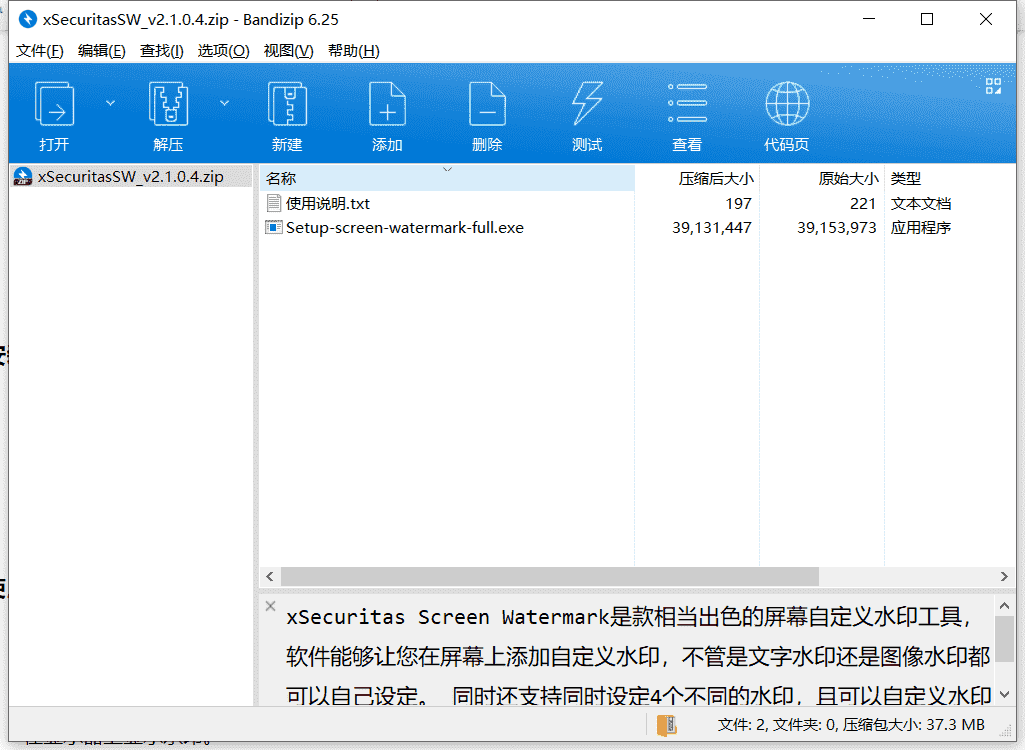Click the View (查看) list icon
Screen dimensions: 1025x750
tap(687, 104)
